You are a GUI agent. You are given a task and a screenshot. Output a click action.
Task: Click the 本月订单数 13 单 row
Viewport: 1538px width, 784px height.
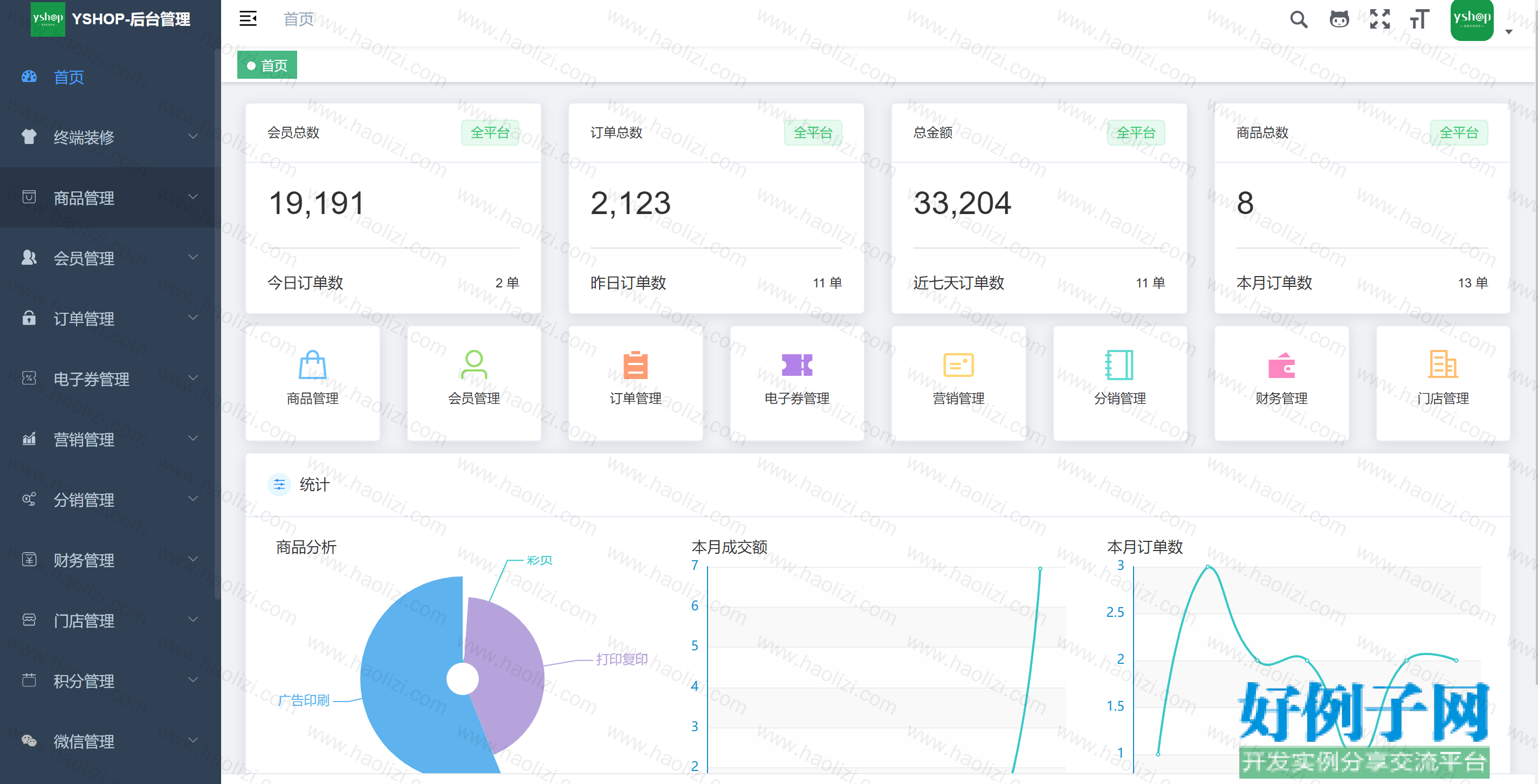coord(1362,283)
